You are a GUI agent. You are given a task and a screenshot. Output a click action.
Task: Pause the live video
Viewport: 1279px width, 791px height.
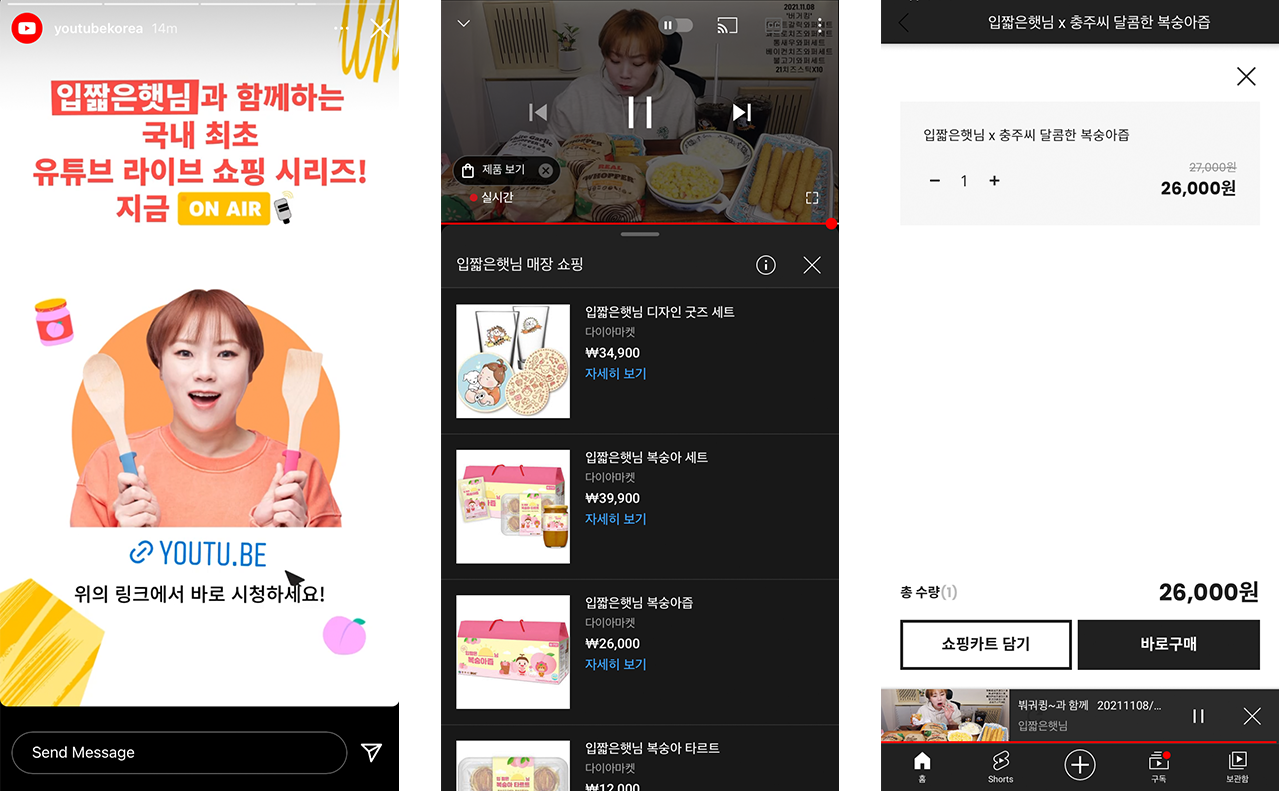click(x=640, y=112)
